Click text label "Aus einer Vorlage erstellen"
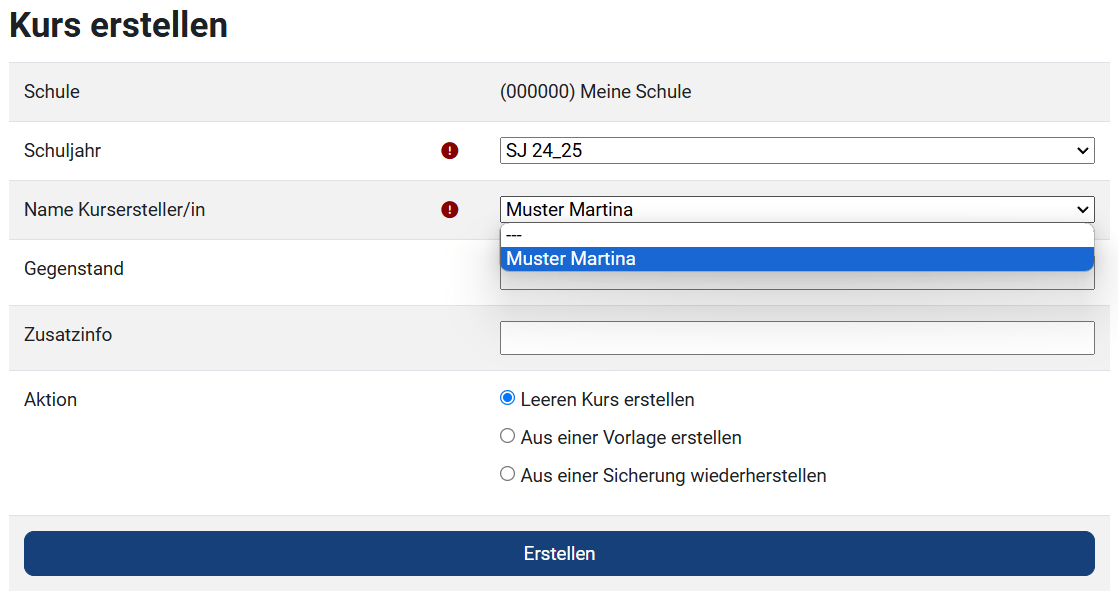Viewport: 1118px width, 597px height. point(630,438)
